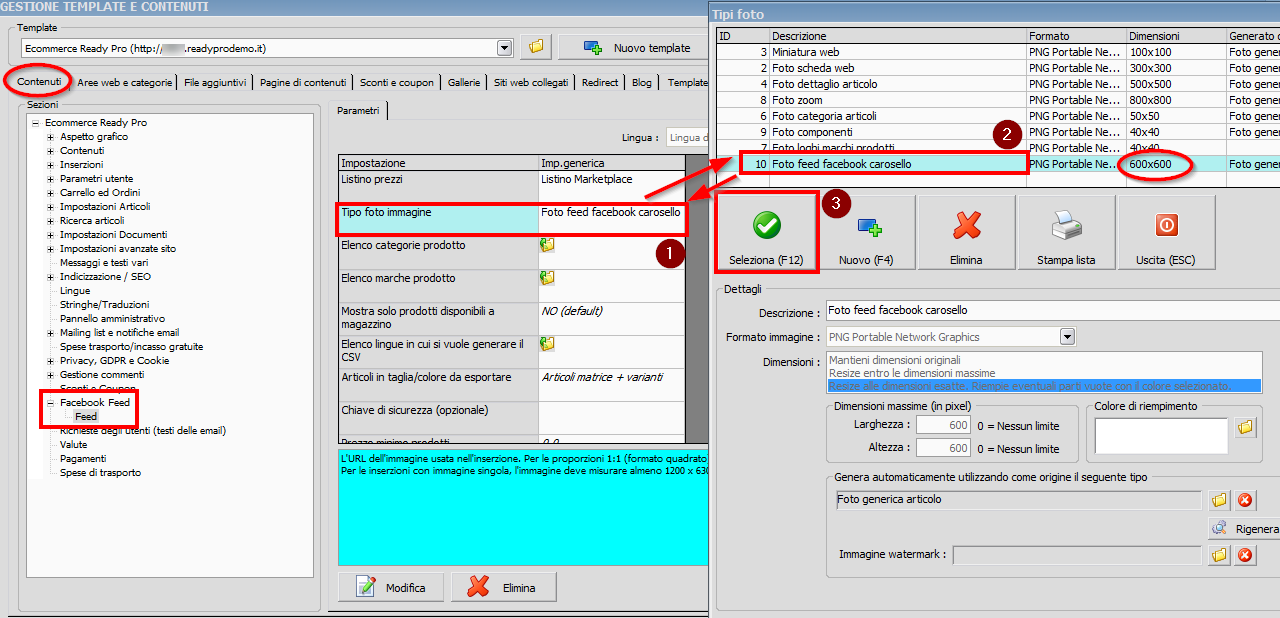Collapse the Ecommerce Ready Pro root node
The image size is (1280, 618).
coord(36,123)
